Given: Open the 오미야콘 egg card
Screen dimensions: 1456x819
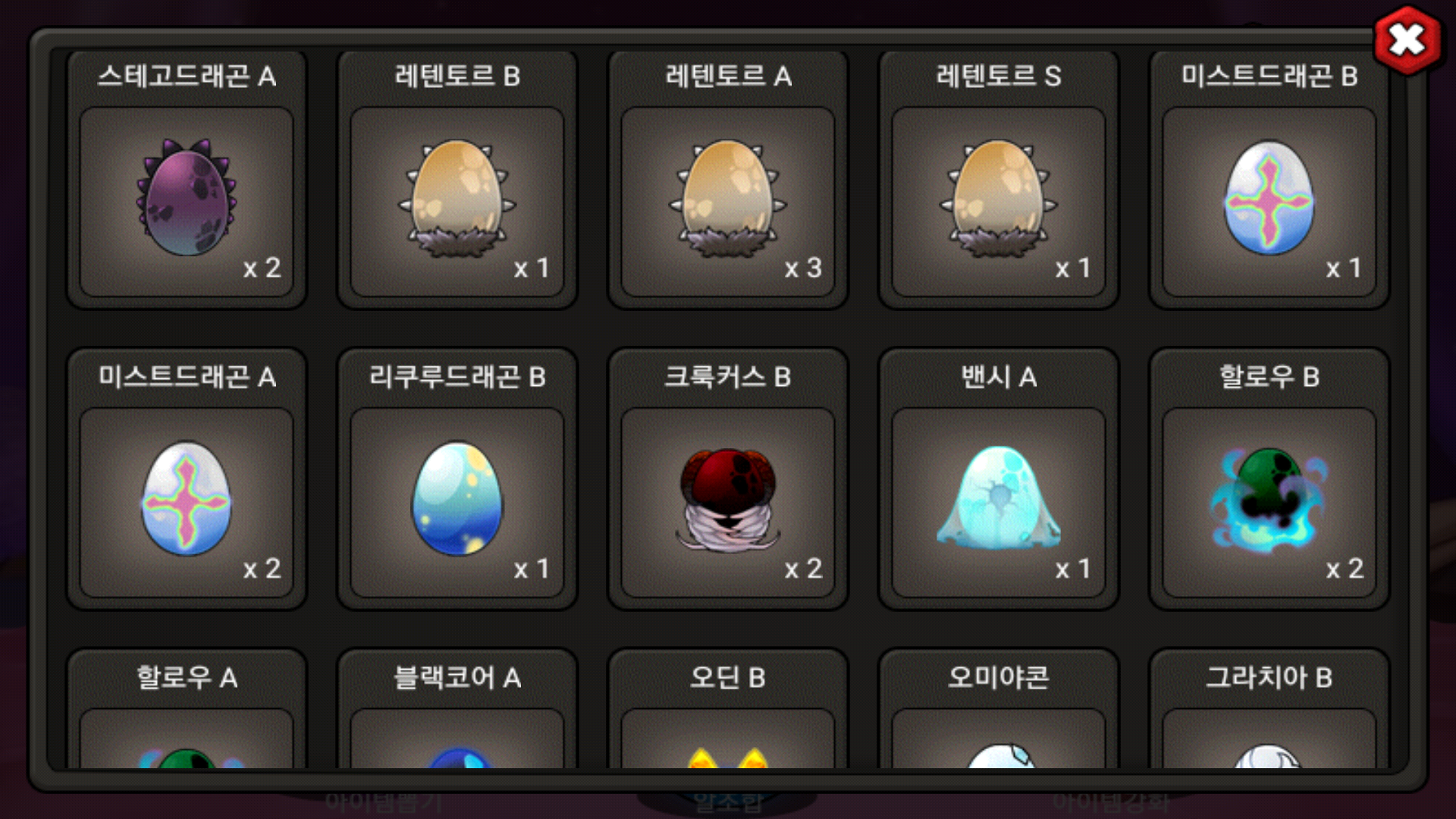Looking at the screenshot, I should 999,709.
